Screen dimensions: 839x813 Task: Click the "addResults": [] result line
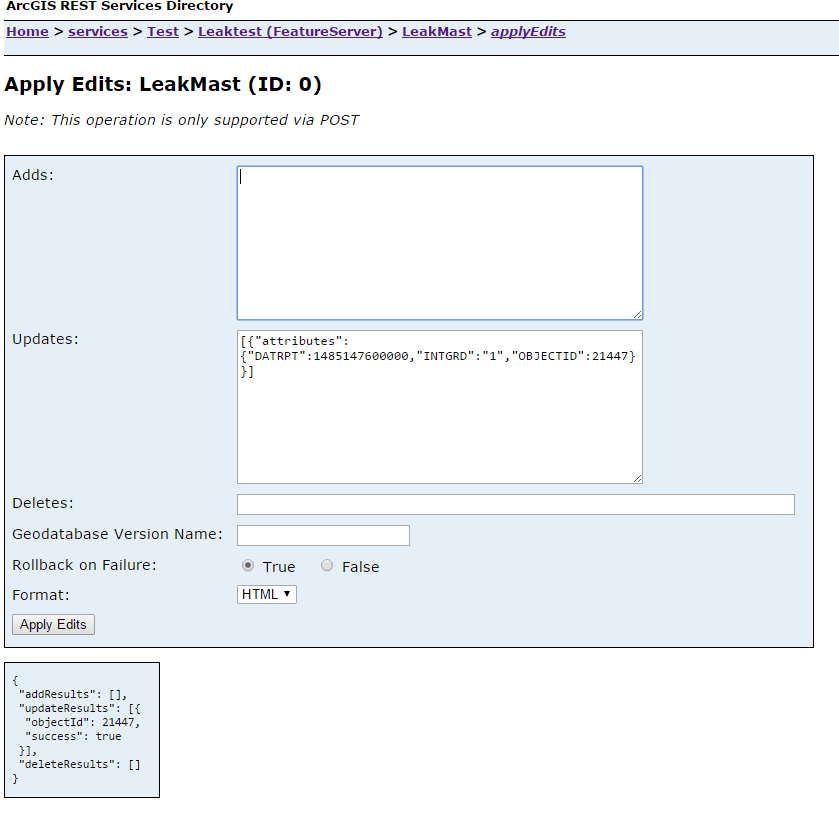point(73,694)
